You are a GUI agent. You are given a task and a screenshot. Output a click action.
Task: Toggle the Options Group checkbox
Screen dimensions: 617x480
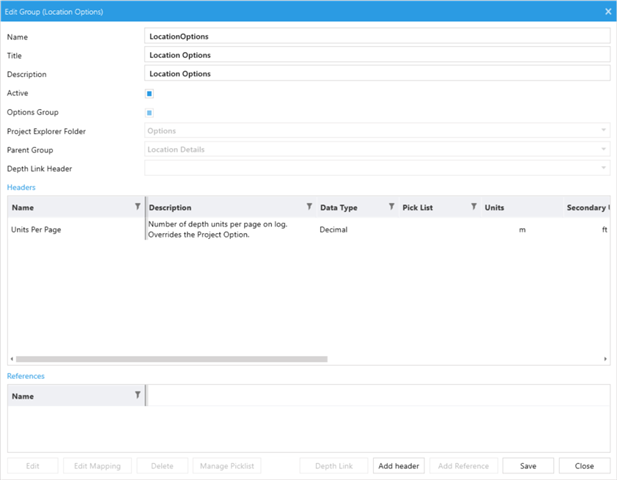149,113
